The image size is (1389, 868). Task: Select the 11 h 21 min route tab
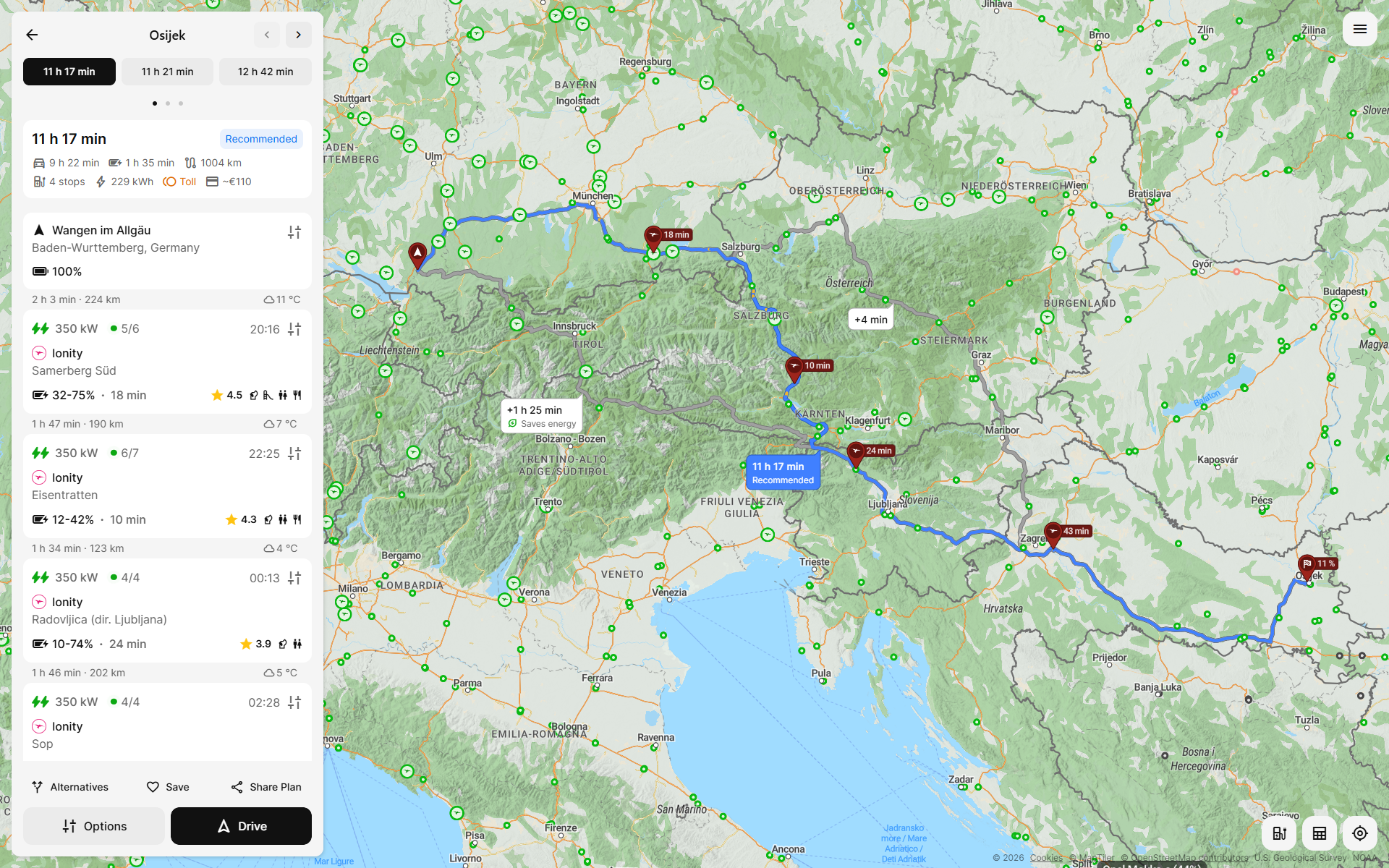167,72
